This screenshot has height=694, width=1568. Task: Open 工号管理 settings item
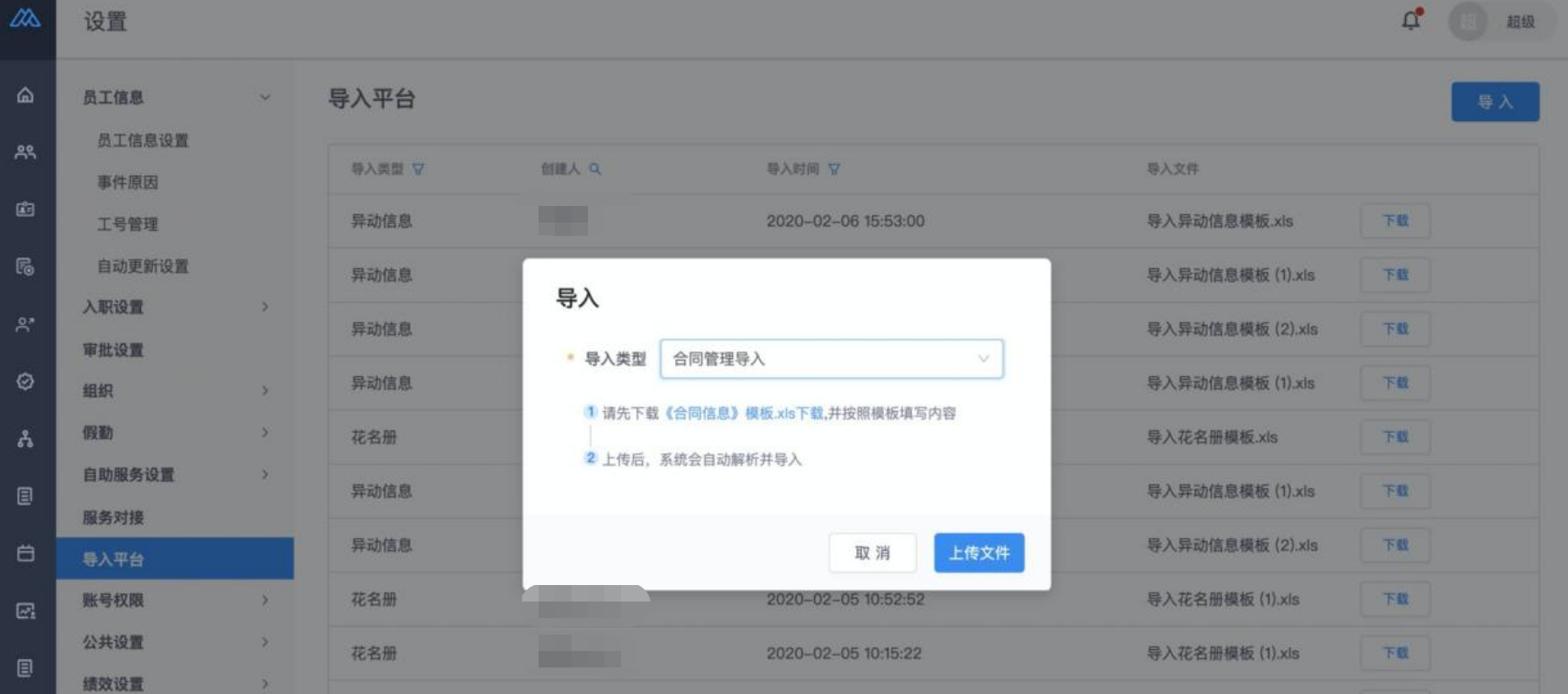[127, 224]
